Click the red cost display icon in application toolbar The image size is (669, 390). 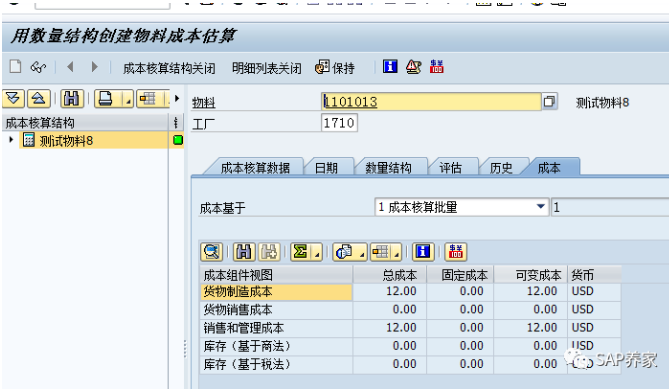(x=436, y=67)
